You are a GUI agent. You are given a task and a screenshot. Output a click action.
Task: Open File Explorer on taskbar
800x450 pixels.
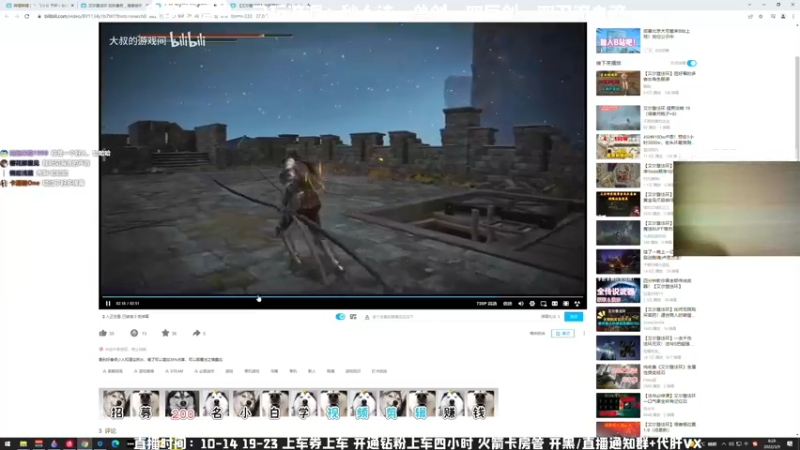click(x=23, y=444)
